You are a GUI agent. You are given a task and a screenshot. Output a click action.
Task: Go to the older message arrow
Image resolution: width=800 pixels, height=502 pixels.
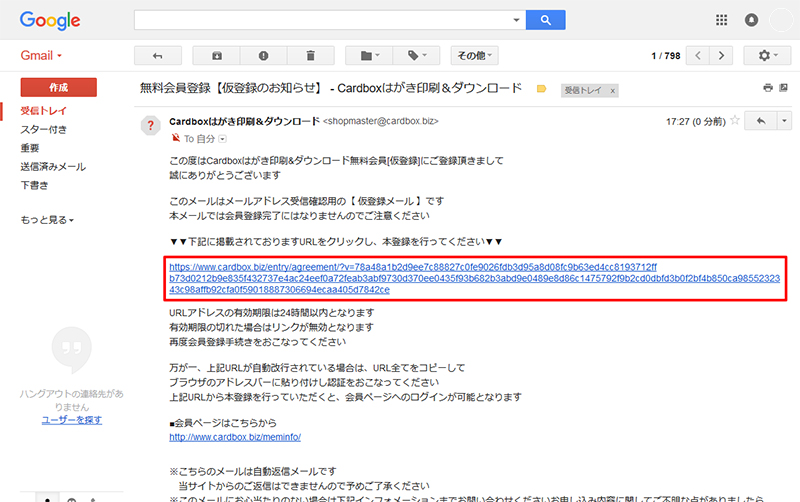tap(721, 56)
